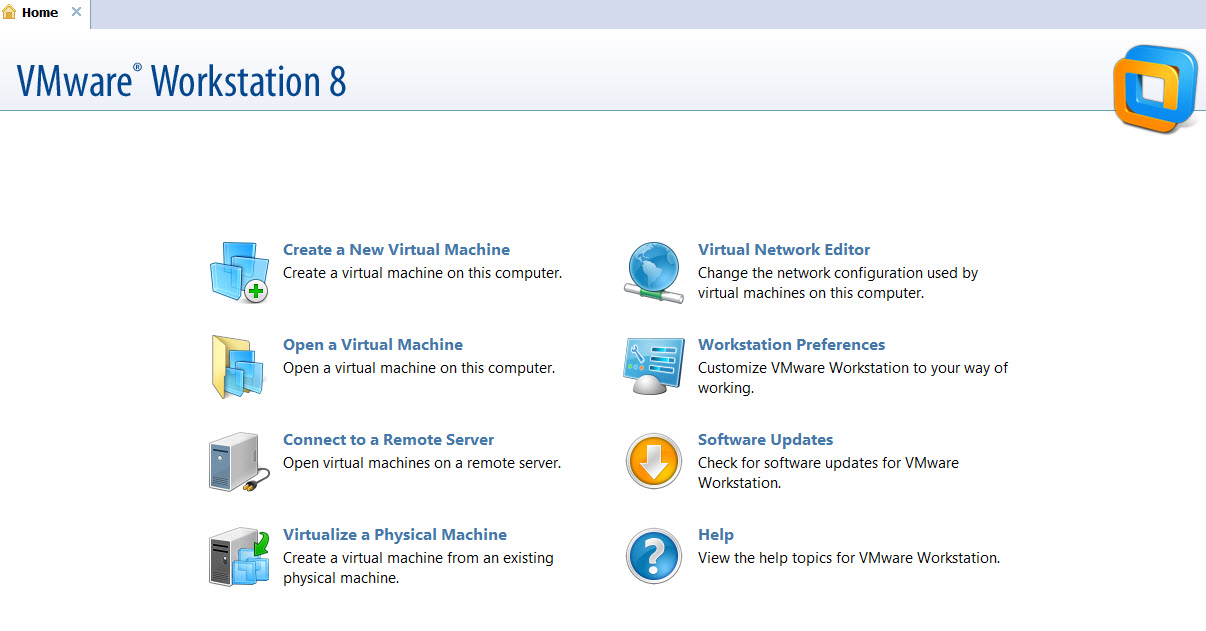Click the Virtualize a Physical Machine icon
This screenshot has width=1206, height=631.
[x=240, y=557]
